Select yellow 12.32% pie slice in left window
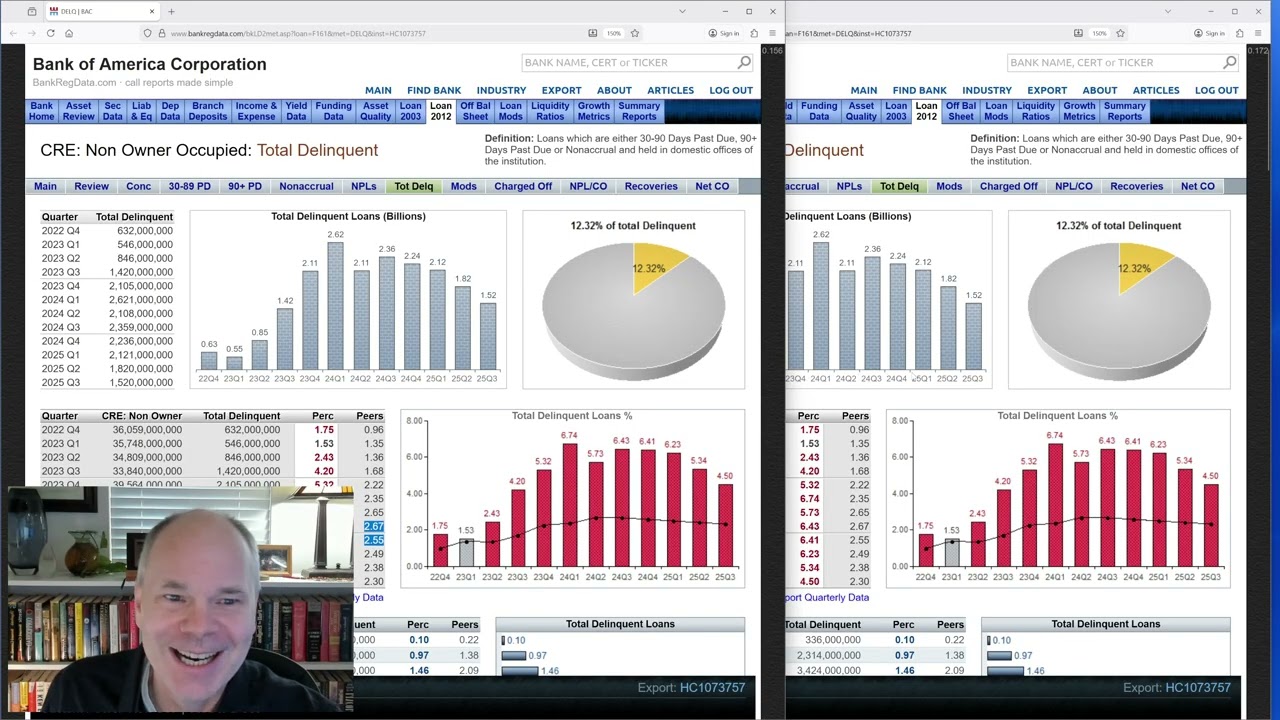Screen dimensions: 1280x720 click(655, 265)
